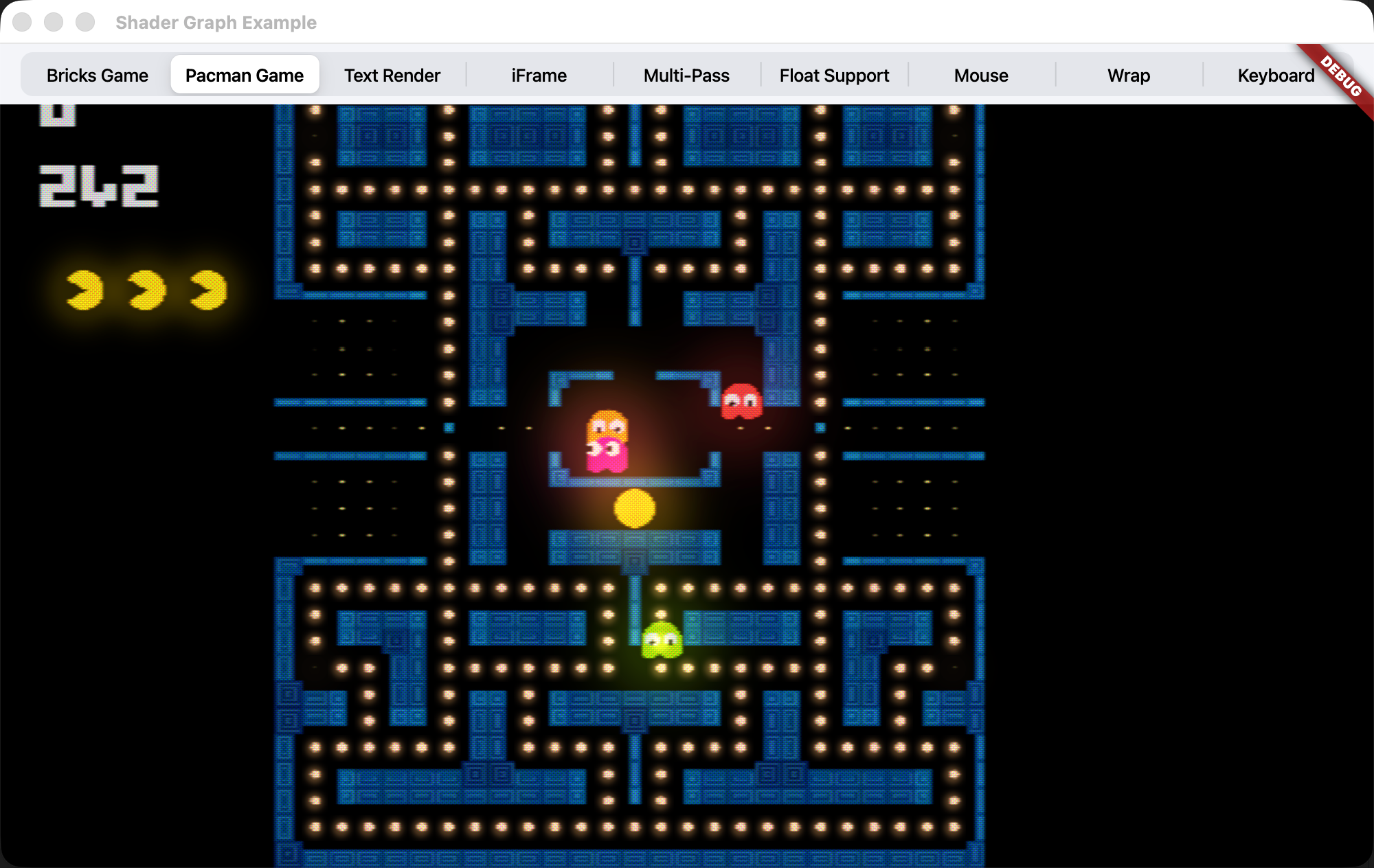Open the Text Render tab

pos(392,75)
